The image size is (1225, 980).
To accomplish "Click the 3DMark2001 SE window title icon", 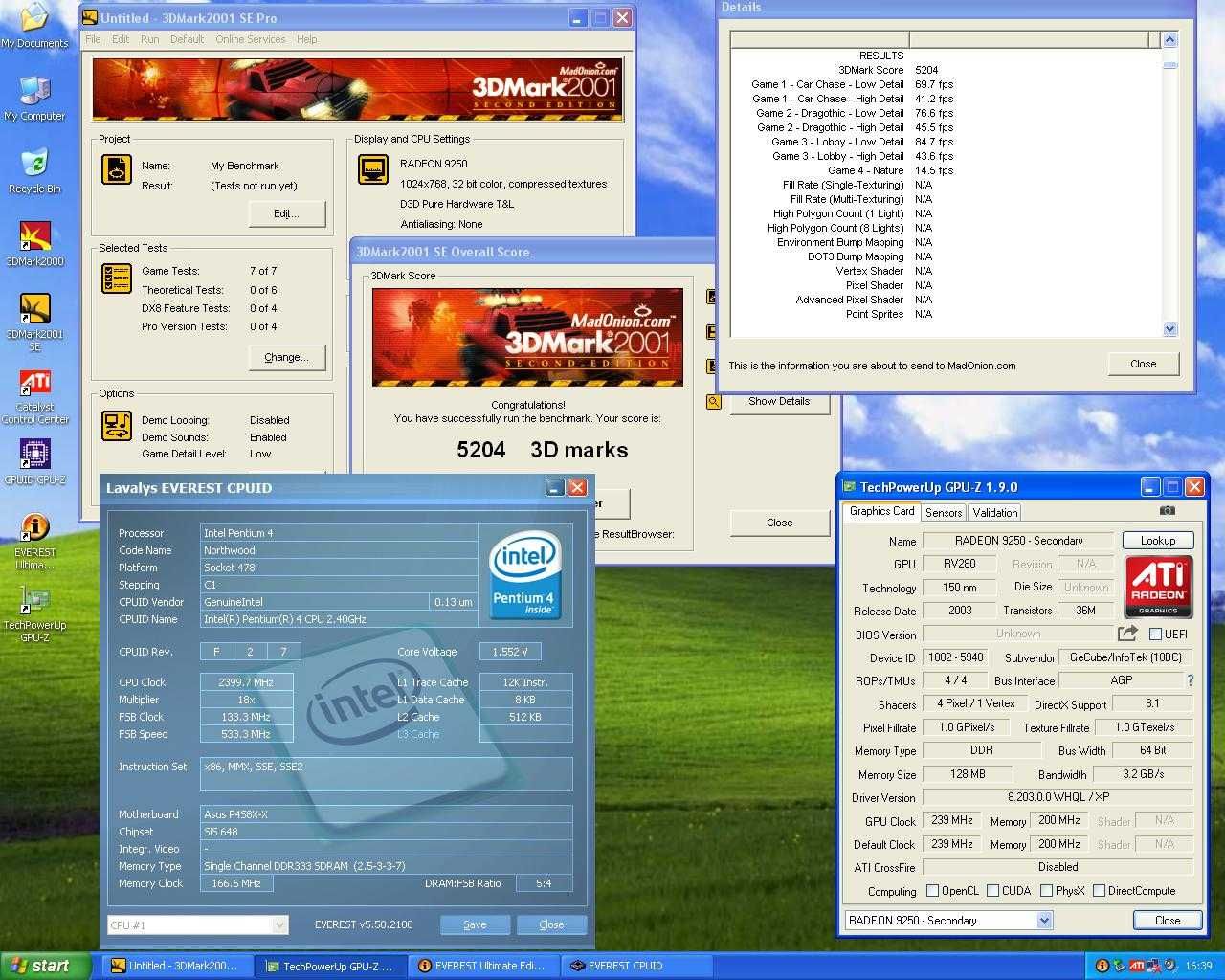I will (x=90, y=17).
